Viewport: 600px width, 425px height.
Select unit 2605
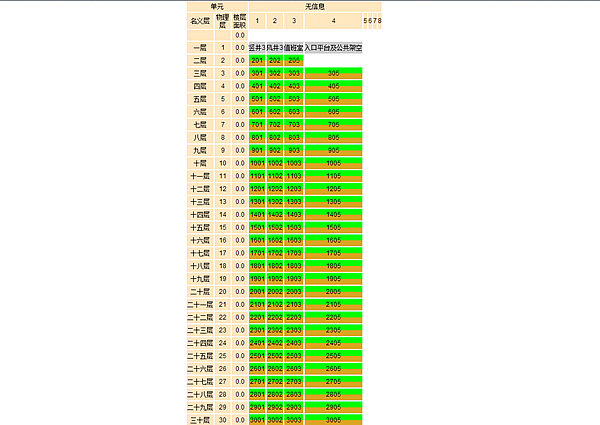point(333,369)
